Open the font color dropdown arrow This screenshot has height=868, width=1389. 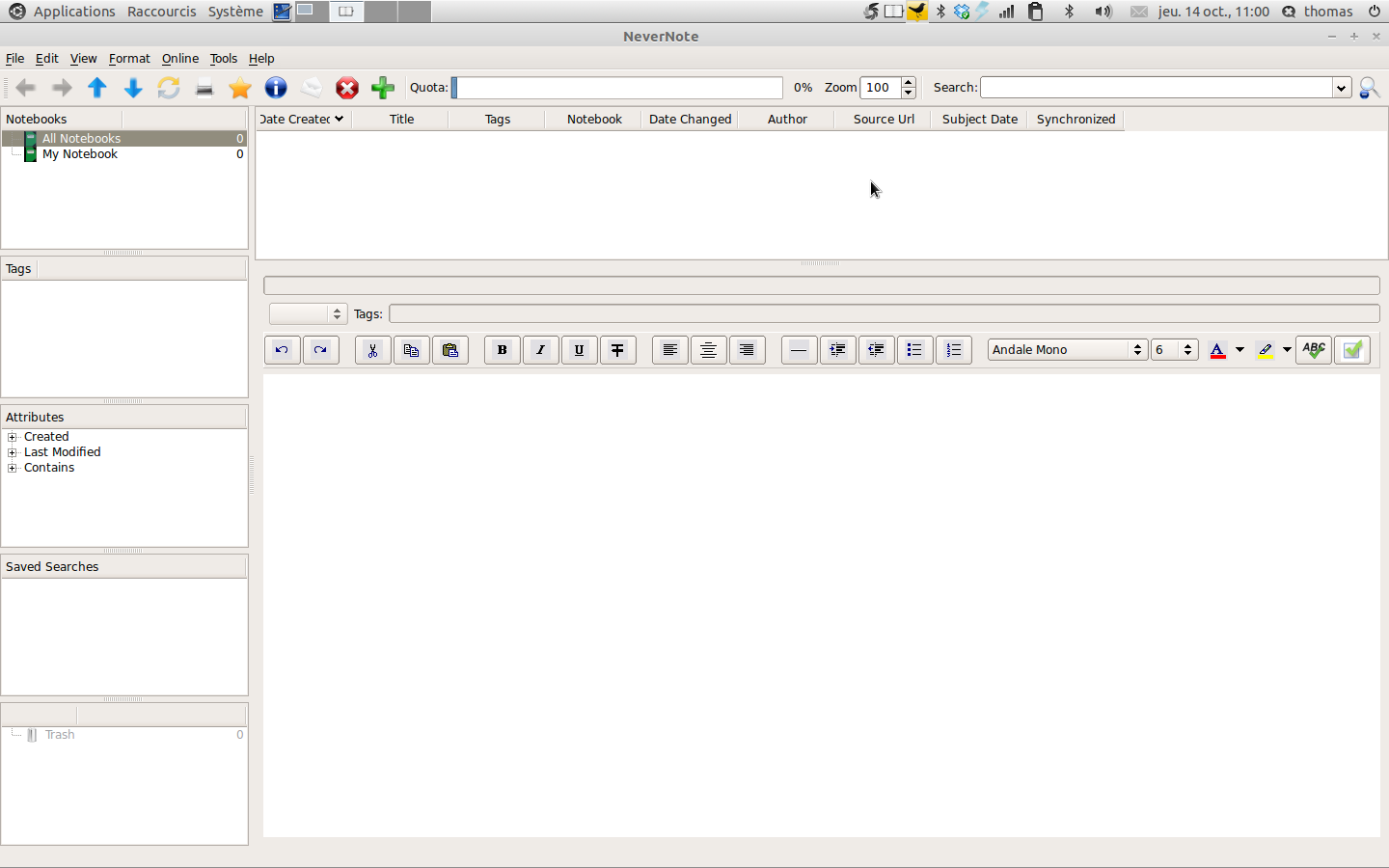click(x=1239, y=350)
